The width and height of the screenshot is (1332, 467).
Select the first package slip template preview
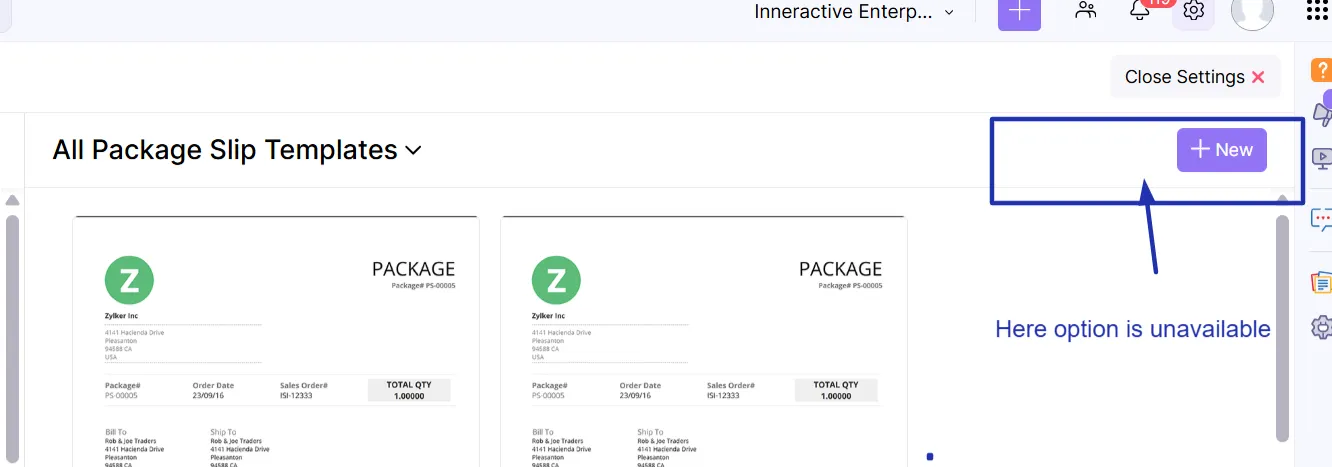(x=275, y=340)
